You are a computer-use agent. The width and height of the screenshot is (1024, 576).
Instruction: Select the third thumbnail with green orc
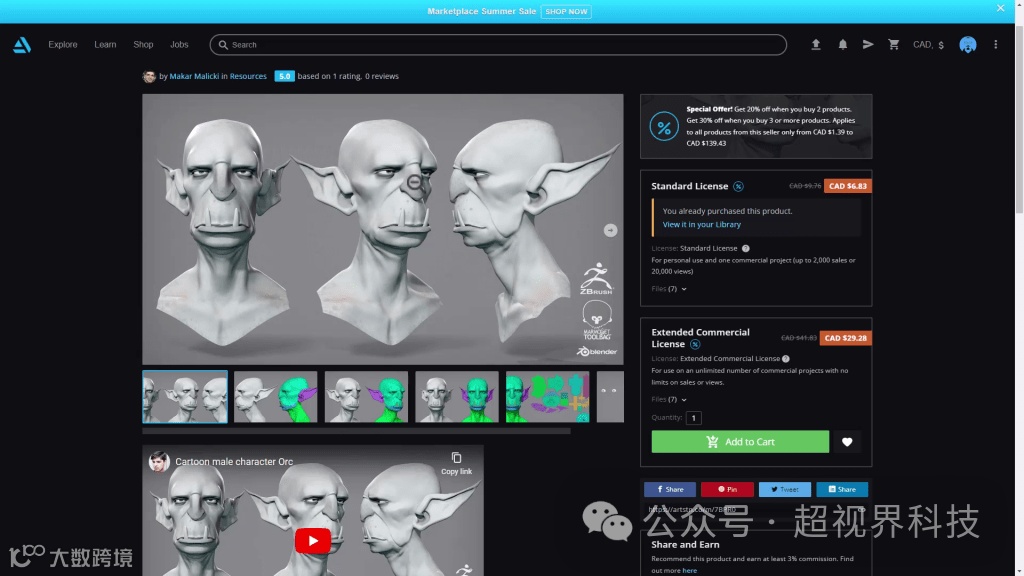[x=366, y=396]
